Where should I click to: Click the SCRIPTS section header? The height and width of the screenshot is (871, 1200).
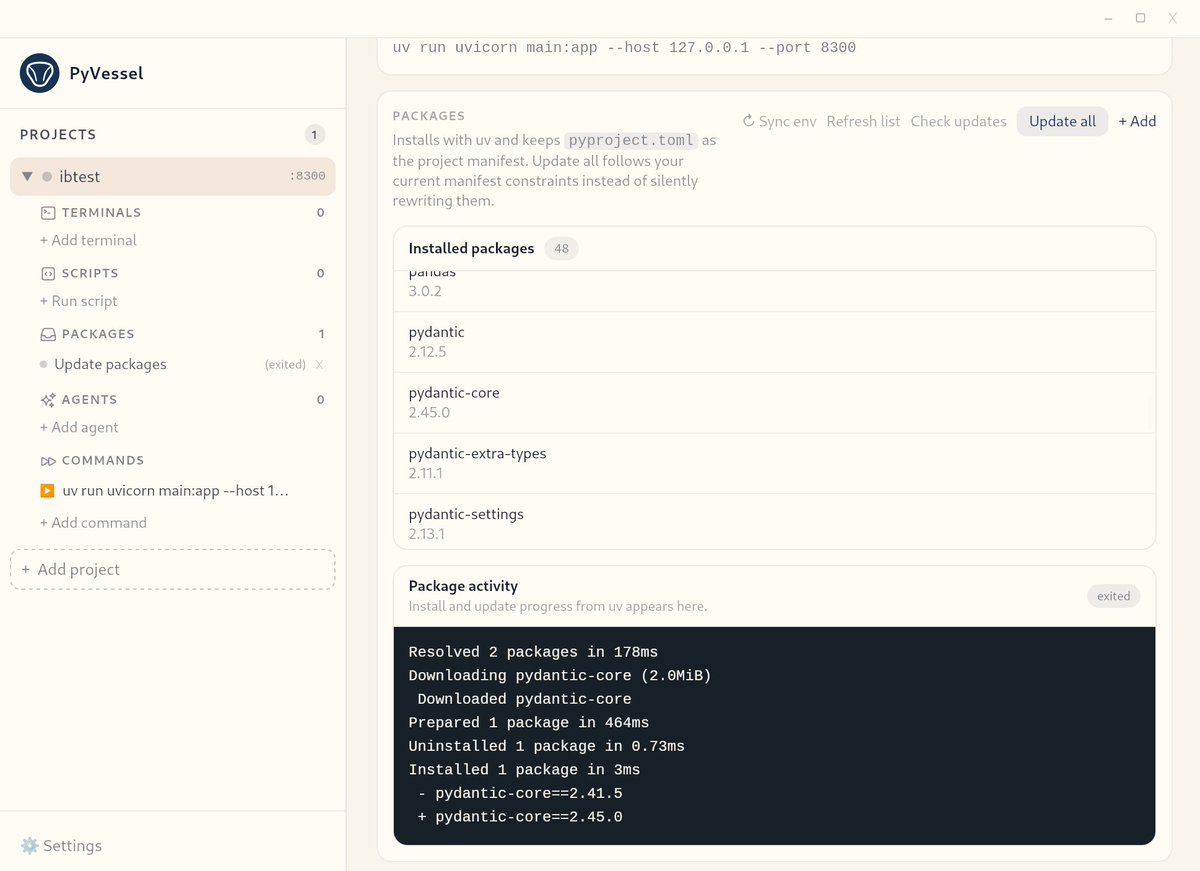[90, 274]
